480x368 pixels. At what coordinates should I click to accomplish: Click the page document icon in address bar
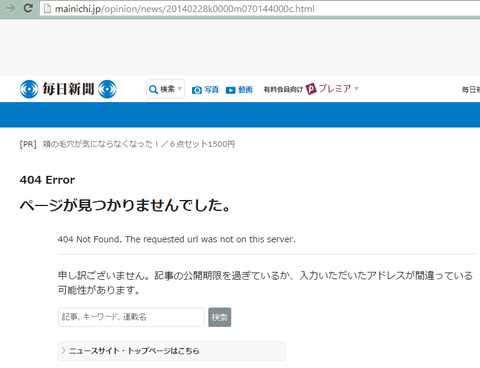[x=48, y=8]
